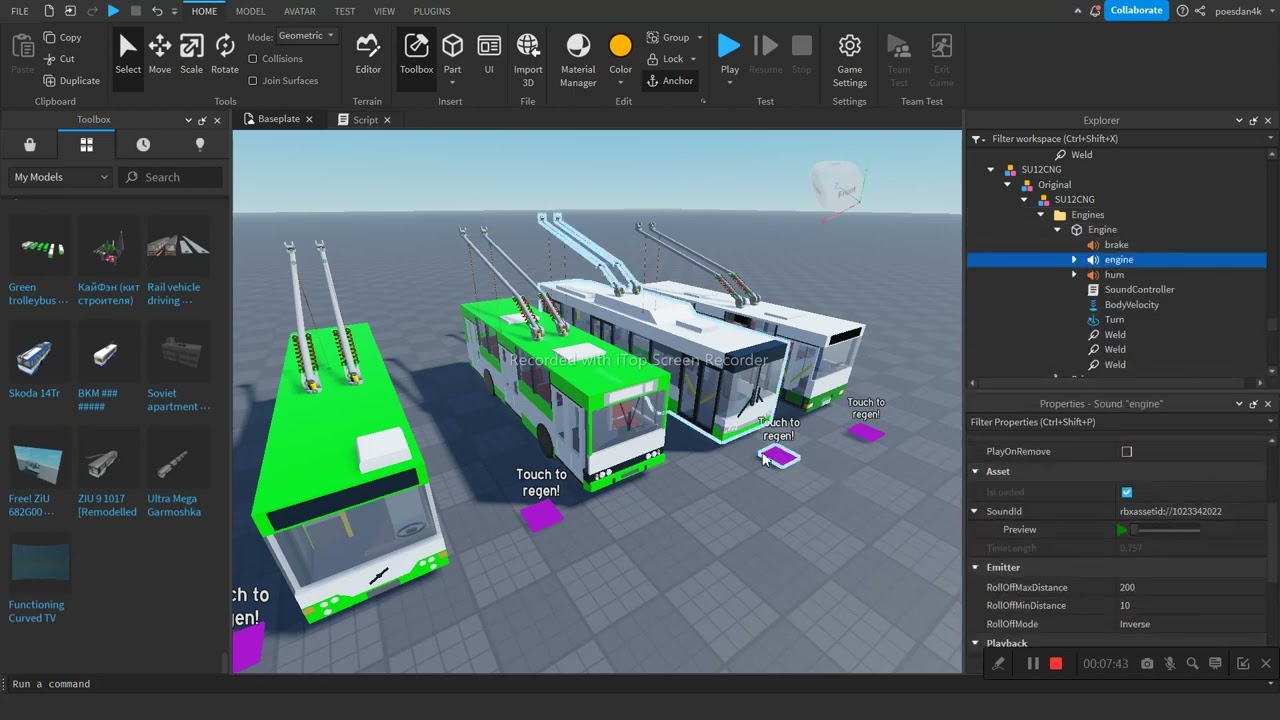Collapse the Engines folder in Explorer
Screen dimensions: 1280x720
1041,215
